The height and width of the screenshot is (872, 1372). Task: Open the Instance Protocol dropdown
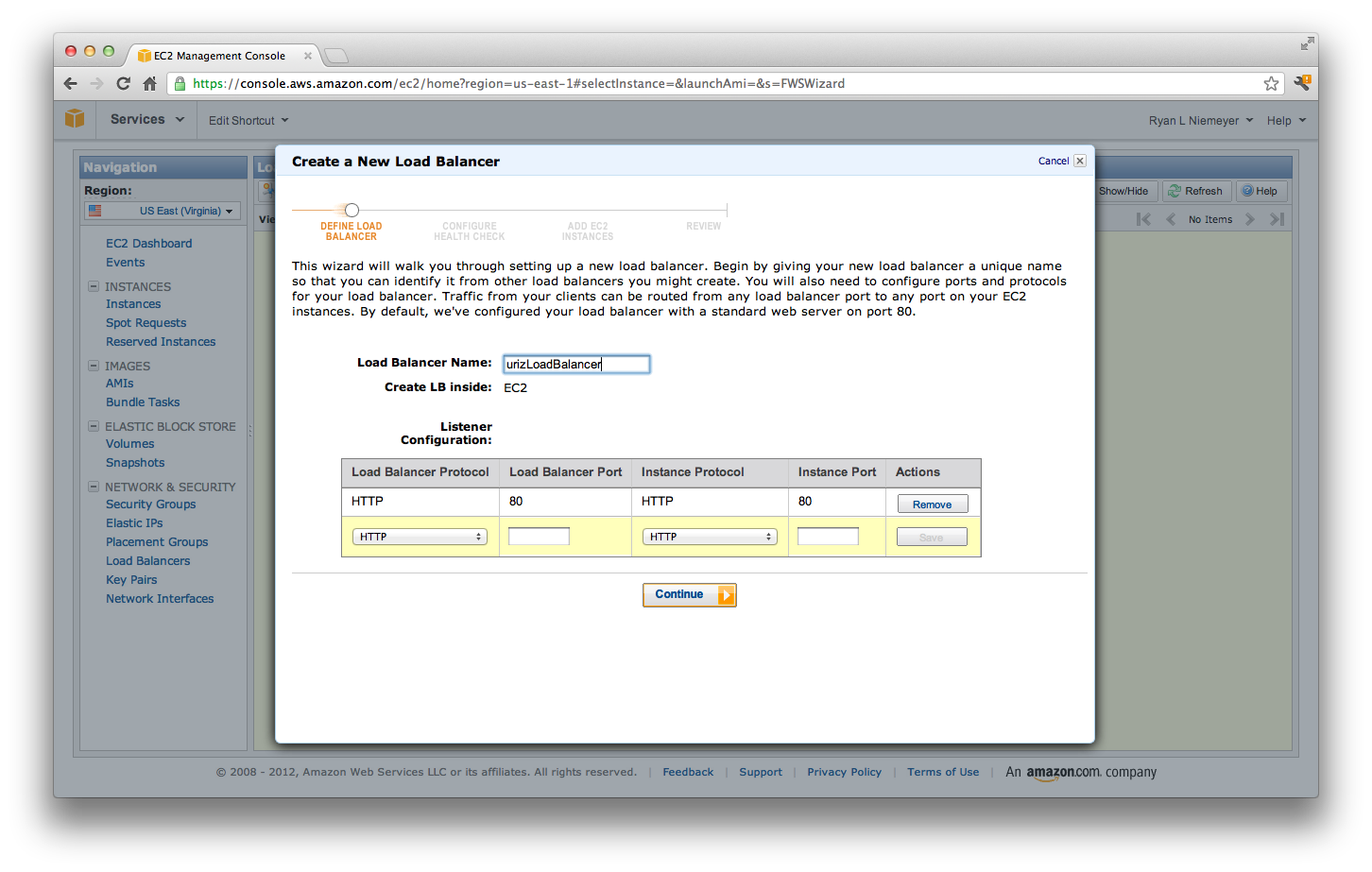coord(710,537)
